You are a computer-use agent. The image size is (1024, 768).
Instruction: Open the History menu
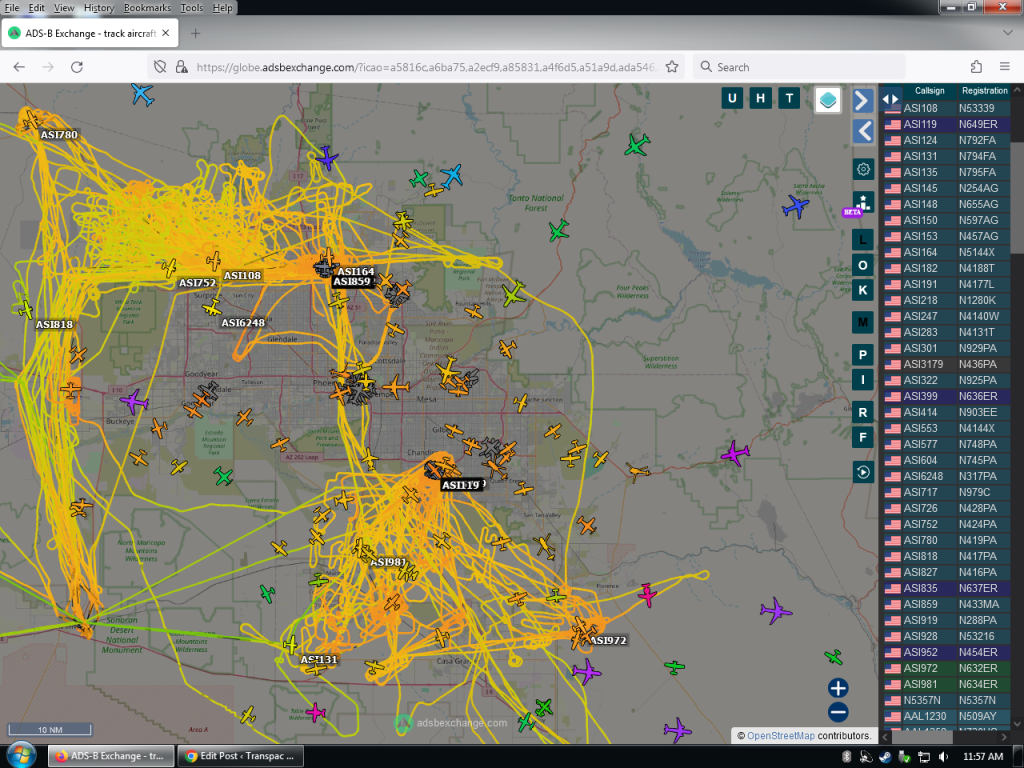(99, 8)
